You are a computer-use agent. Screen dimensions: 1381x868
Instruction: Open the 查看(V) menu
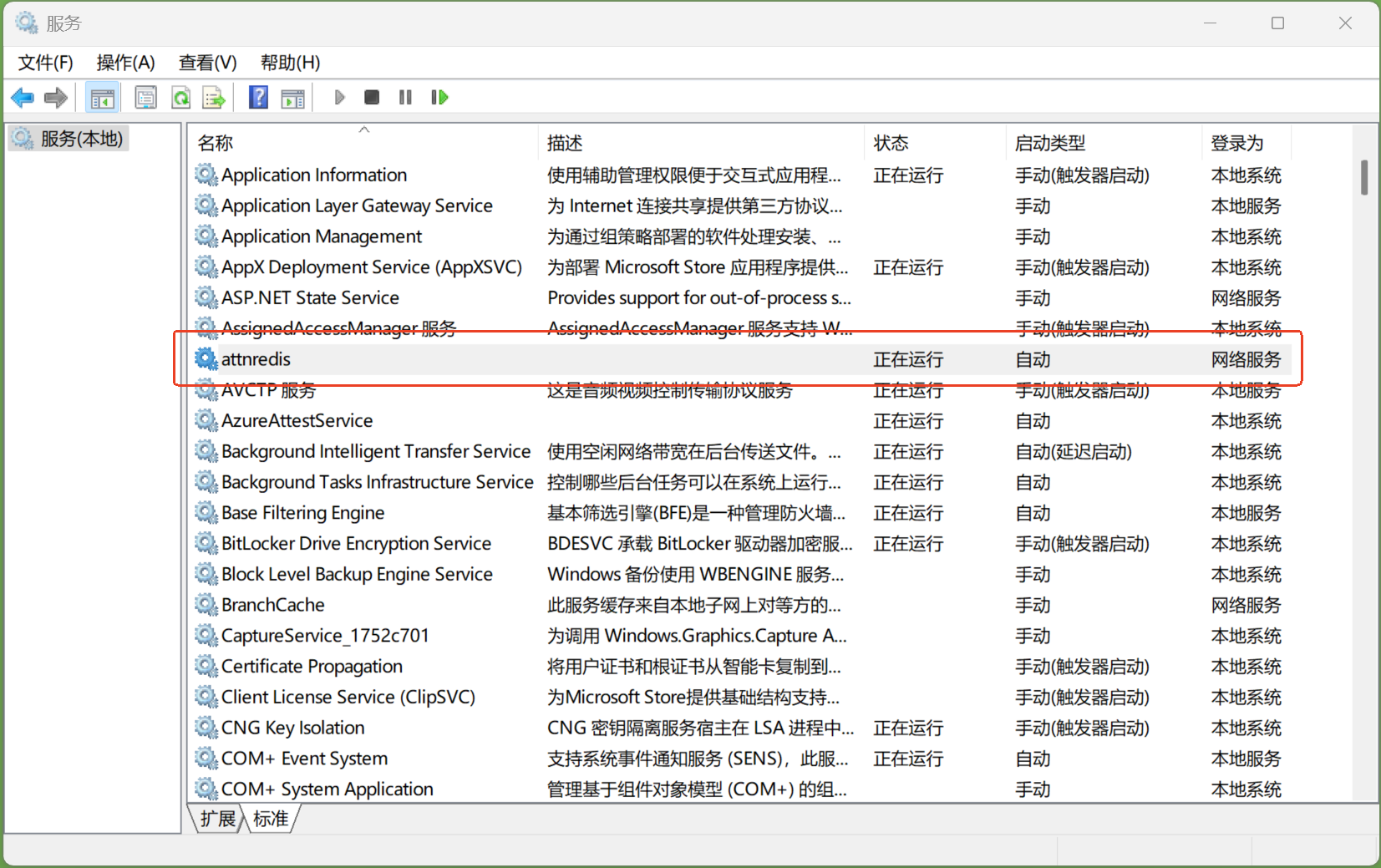coord(207,63)
